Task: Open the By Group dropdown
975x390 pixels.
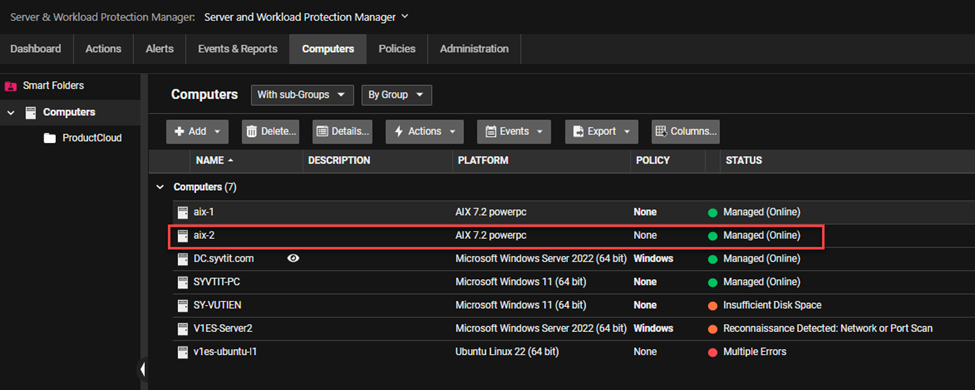Action: click(x=396, y=95)
